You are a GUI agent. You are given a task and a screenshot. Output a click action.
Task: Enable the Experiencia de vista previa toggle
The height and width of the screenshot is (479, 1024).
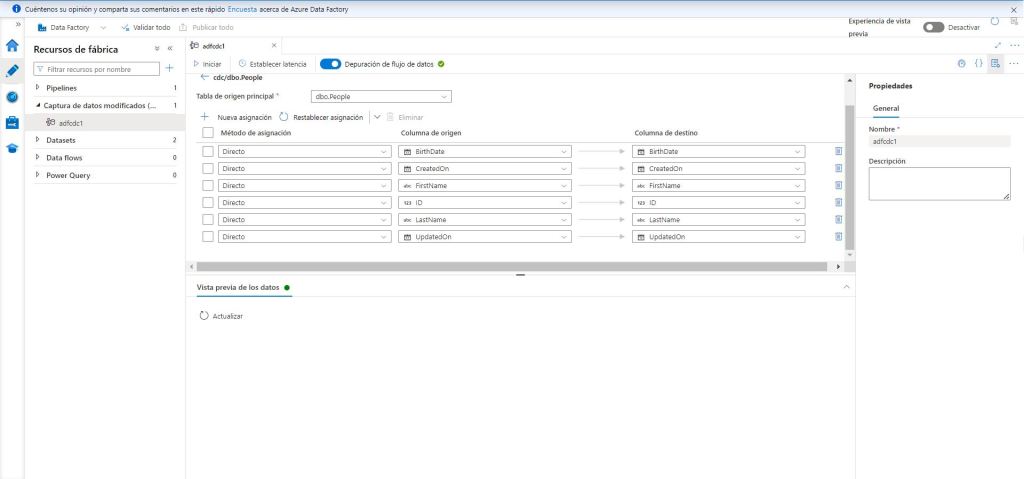click(x=933, y=27)
